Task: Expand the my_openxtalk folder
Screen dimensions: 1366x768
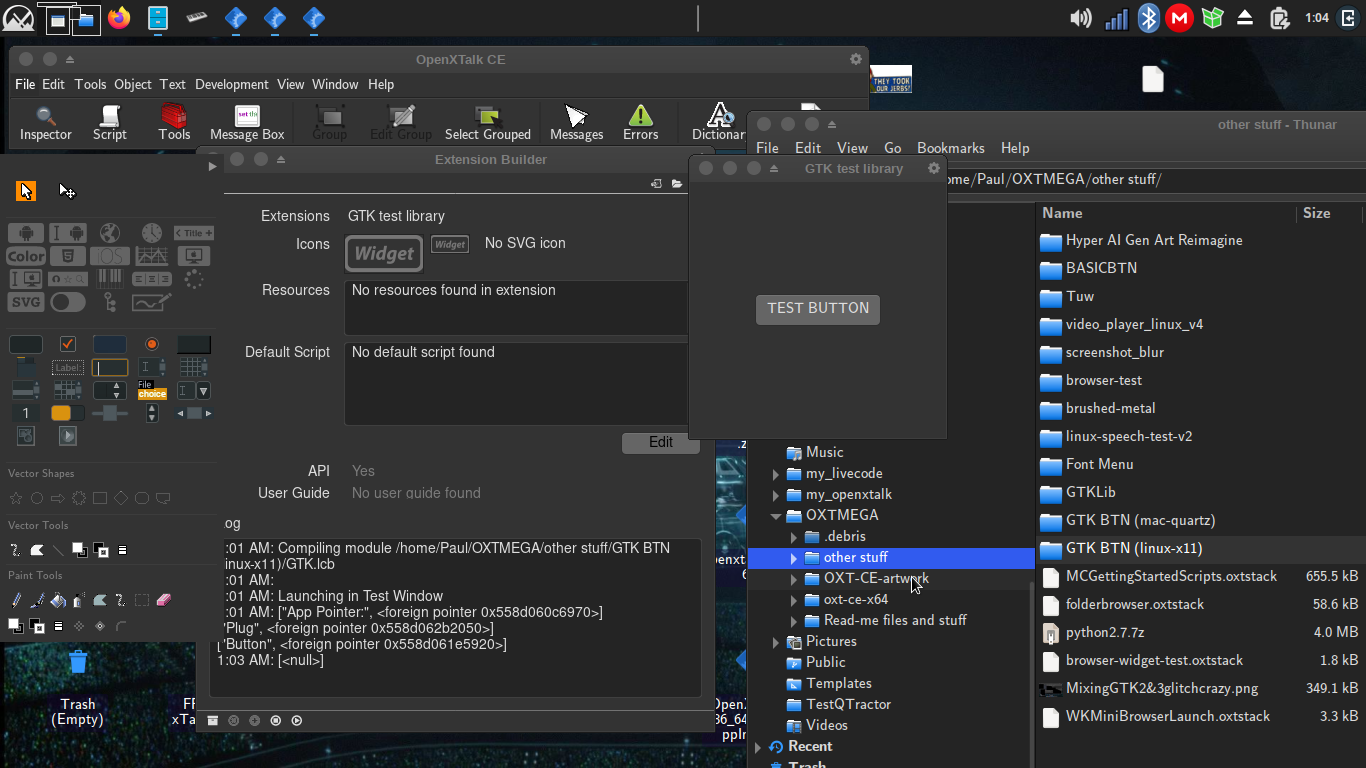Action: pos(775,495)
